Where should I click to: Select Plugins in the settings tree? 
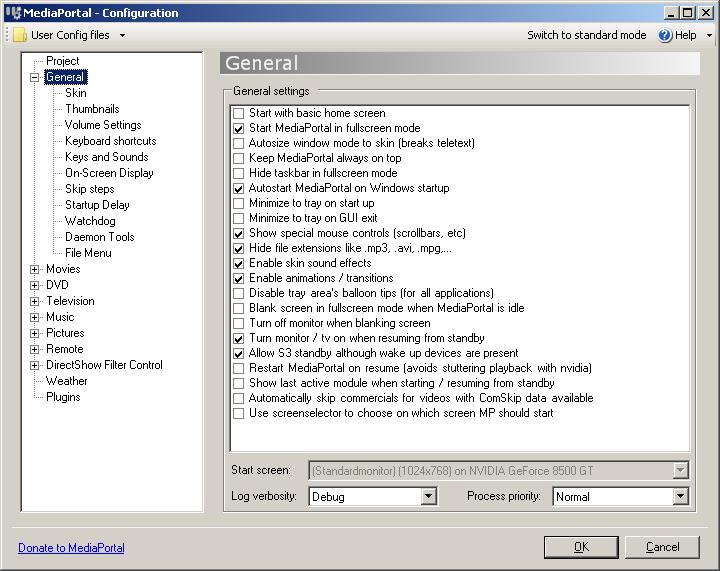click(x=63, y=397)
